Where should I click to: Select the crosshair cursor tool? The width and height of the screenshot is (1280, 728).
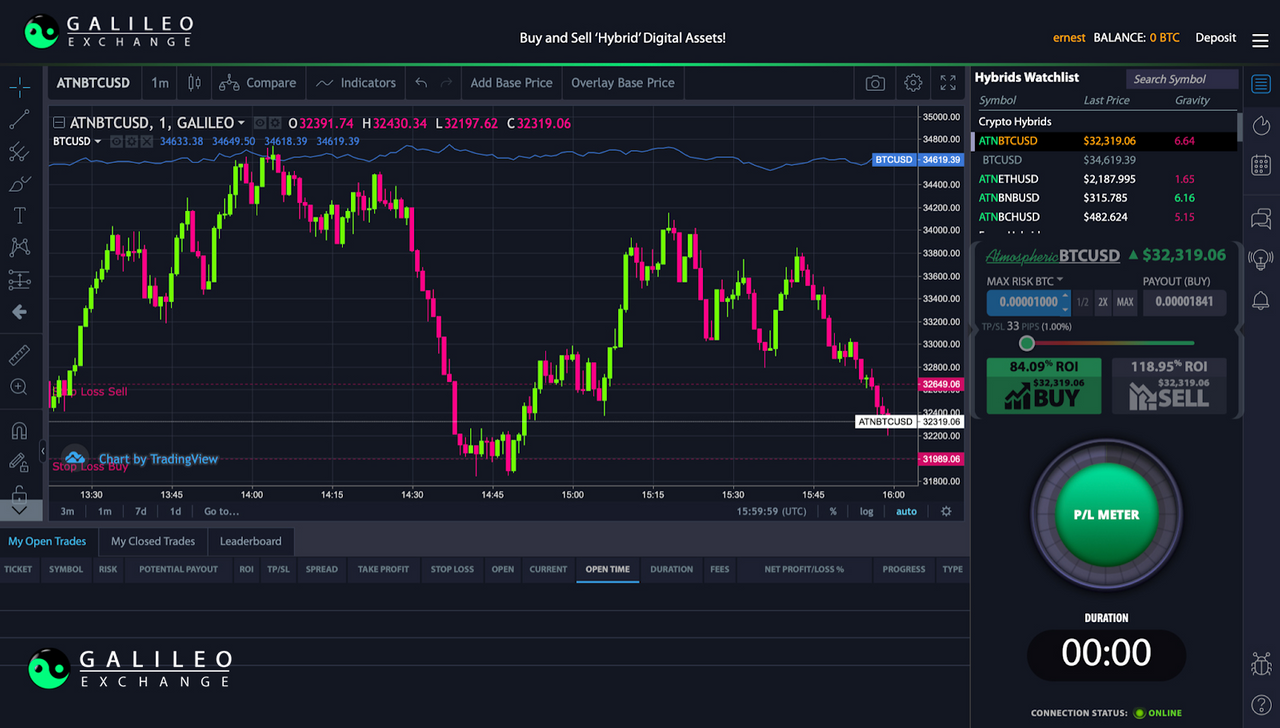(x=19, y=88)
